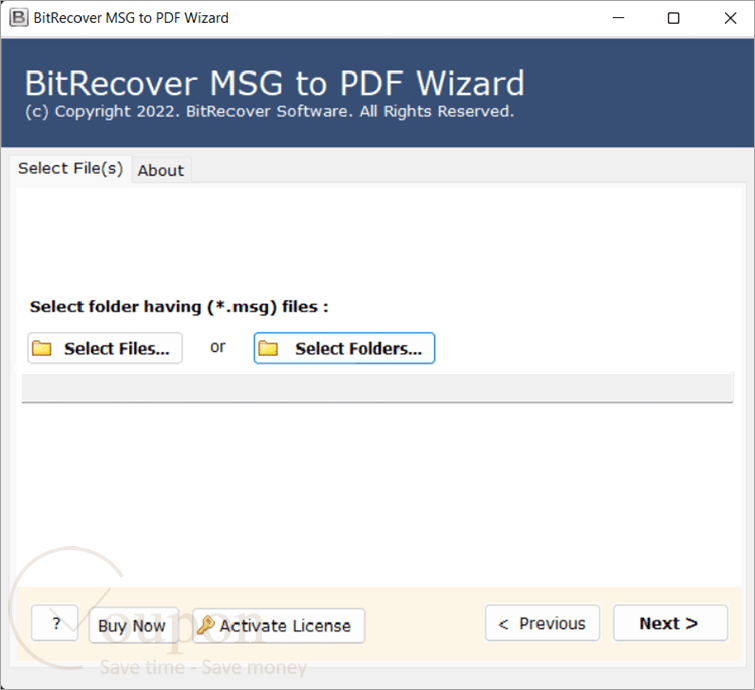755x690 pixels.
Task: Switch to the About tab
Action: [161, 170]
